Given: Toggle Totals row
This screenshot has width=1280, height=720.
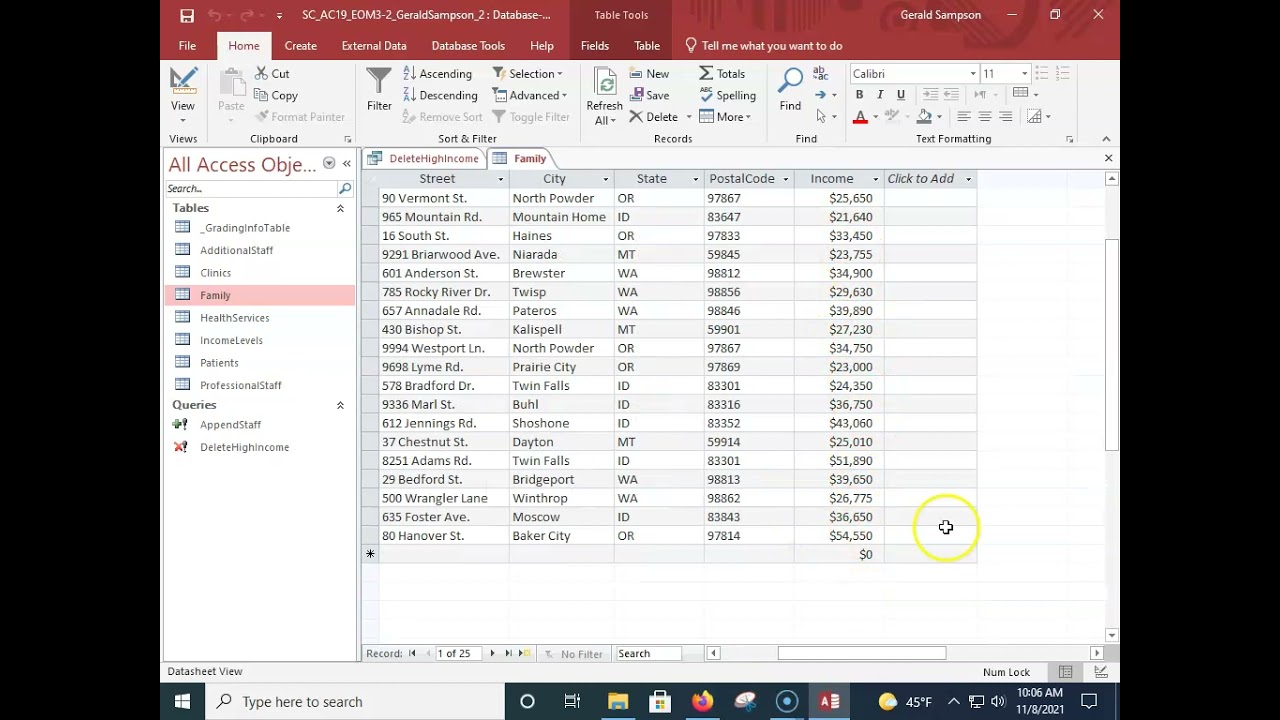Looking at the screenshot, I should click(x=722, y=73).
